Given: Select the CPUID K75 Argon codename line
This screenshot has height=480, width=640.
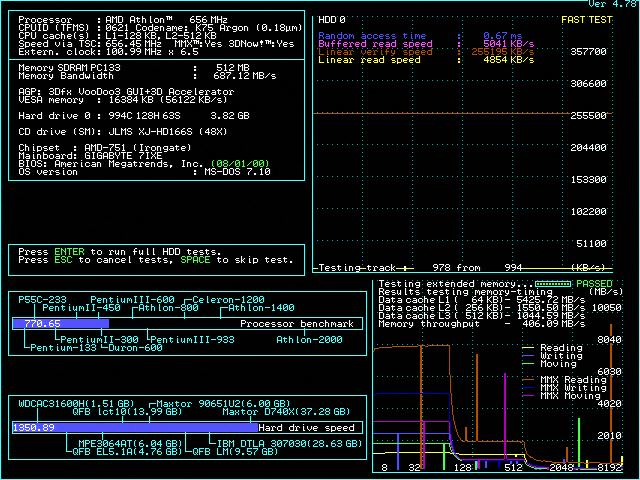Looking at the screenshot, I should coord(160,28).
